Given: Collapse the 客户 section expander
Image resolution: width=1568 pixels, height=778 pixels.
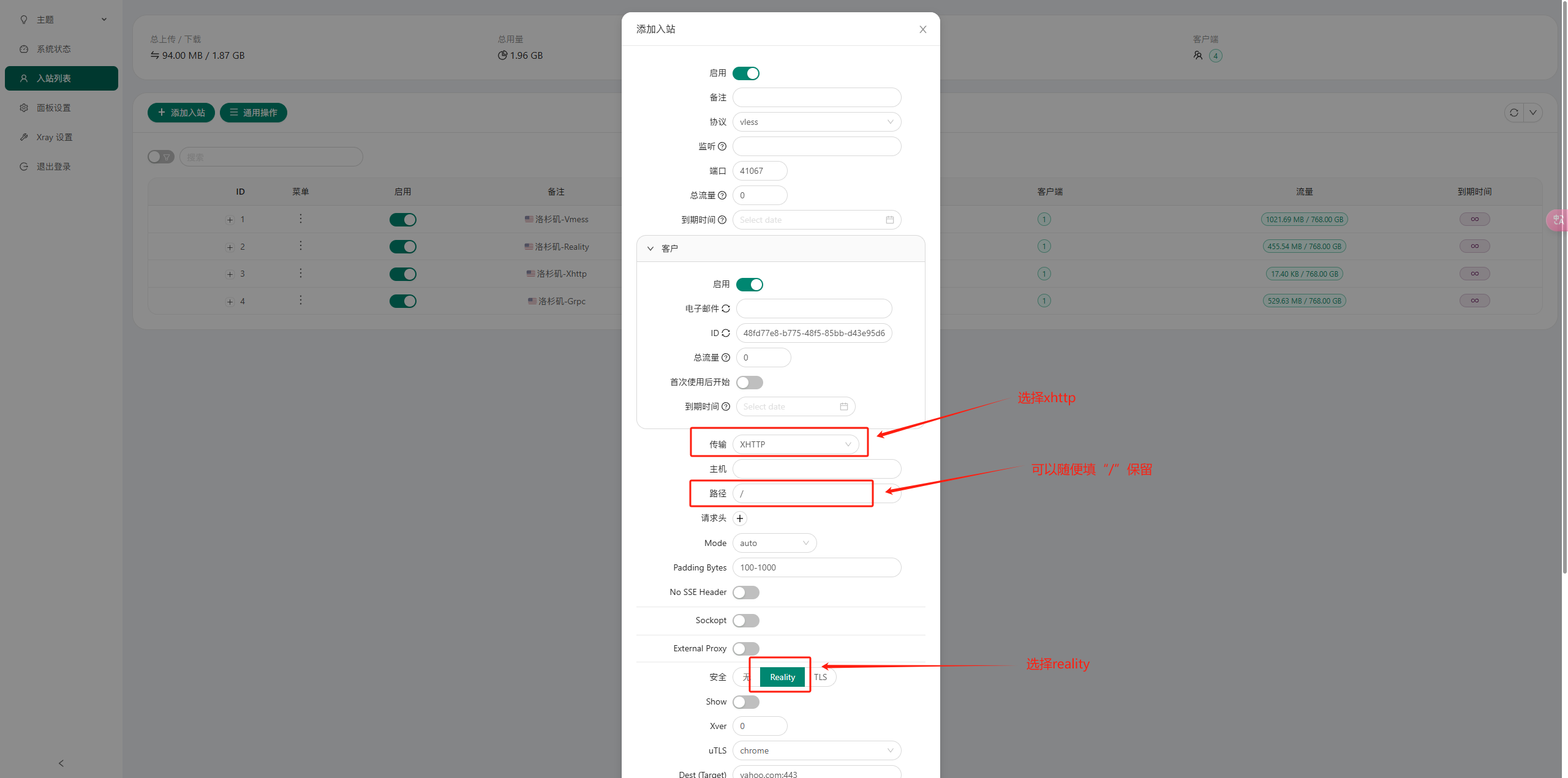Looking at the screenshot, I should tap(650, 249).
